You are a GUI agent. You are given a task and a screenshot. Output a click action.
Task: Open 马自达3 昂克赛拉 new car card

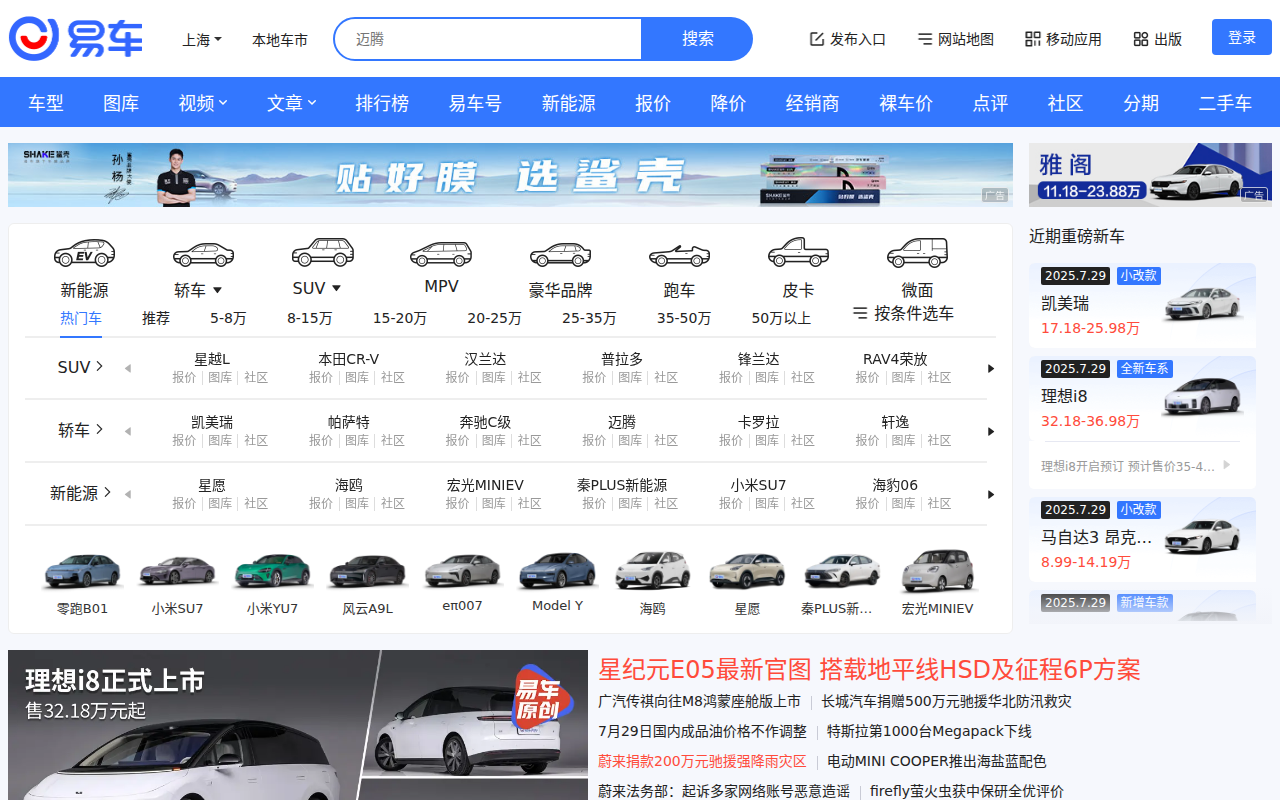tap(1142, 538)
